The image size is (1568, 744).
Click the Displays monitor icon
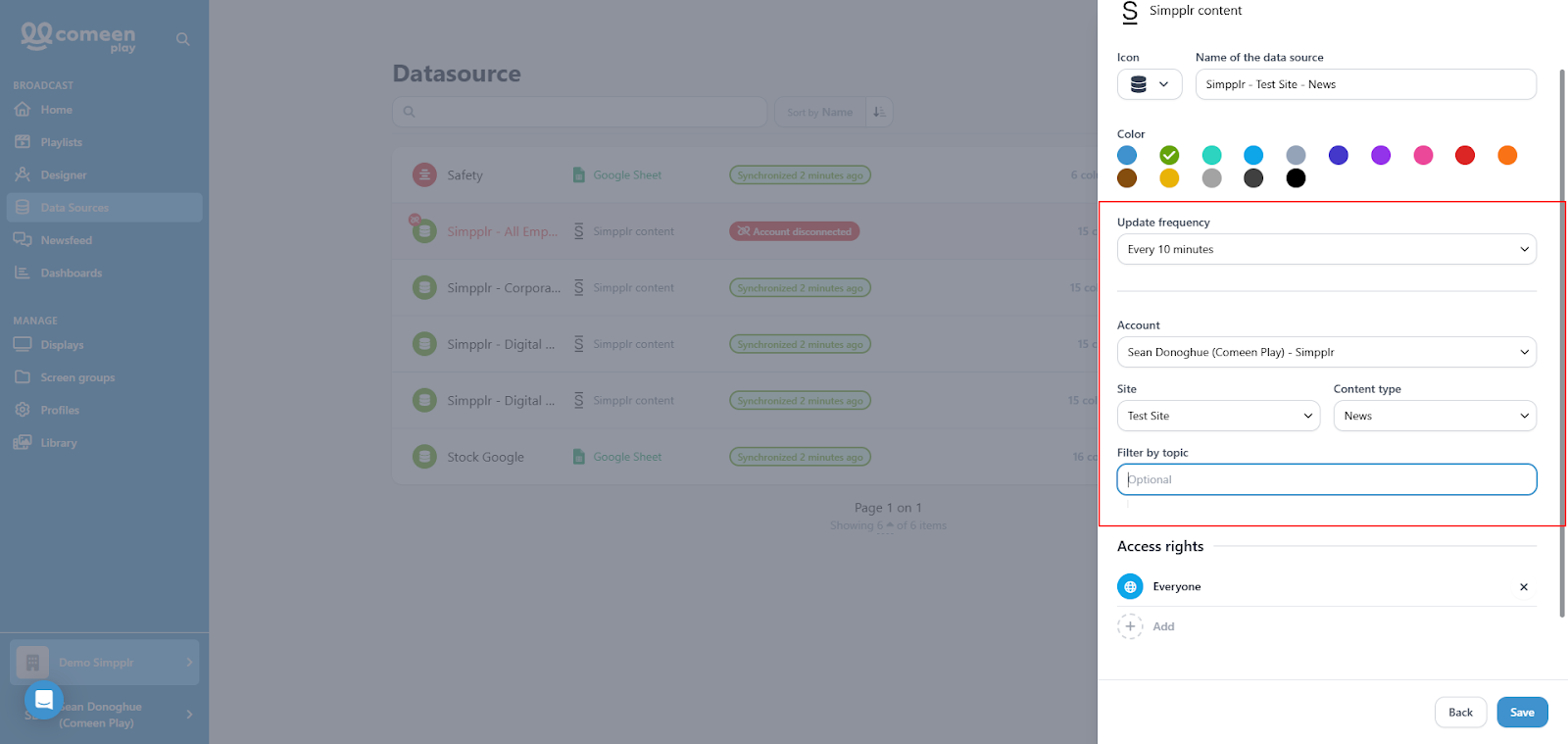23,344
